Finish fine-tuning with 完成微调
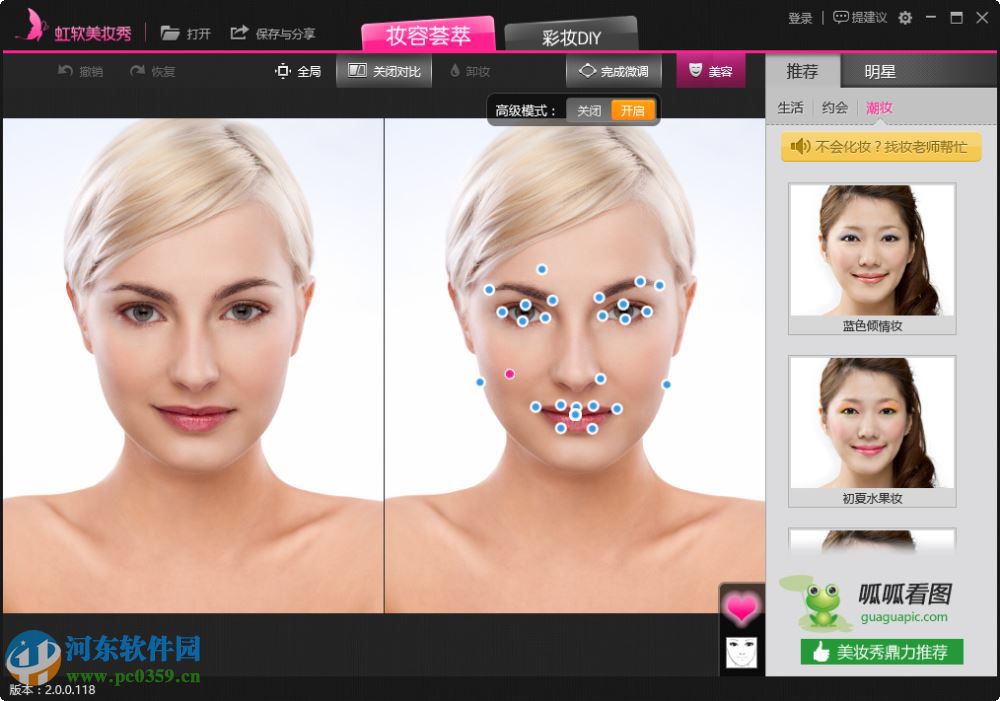The height and width of the screenshot is (701, 1000). (x=614, y=71)
